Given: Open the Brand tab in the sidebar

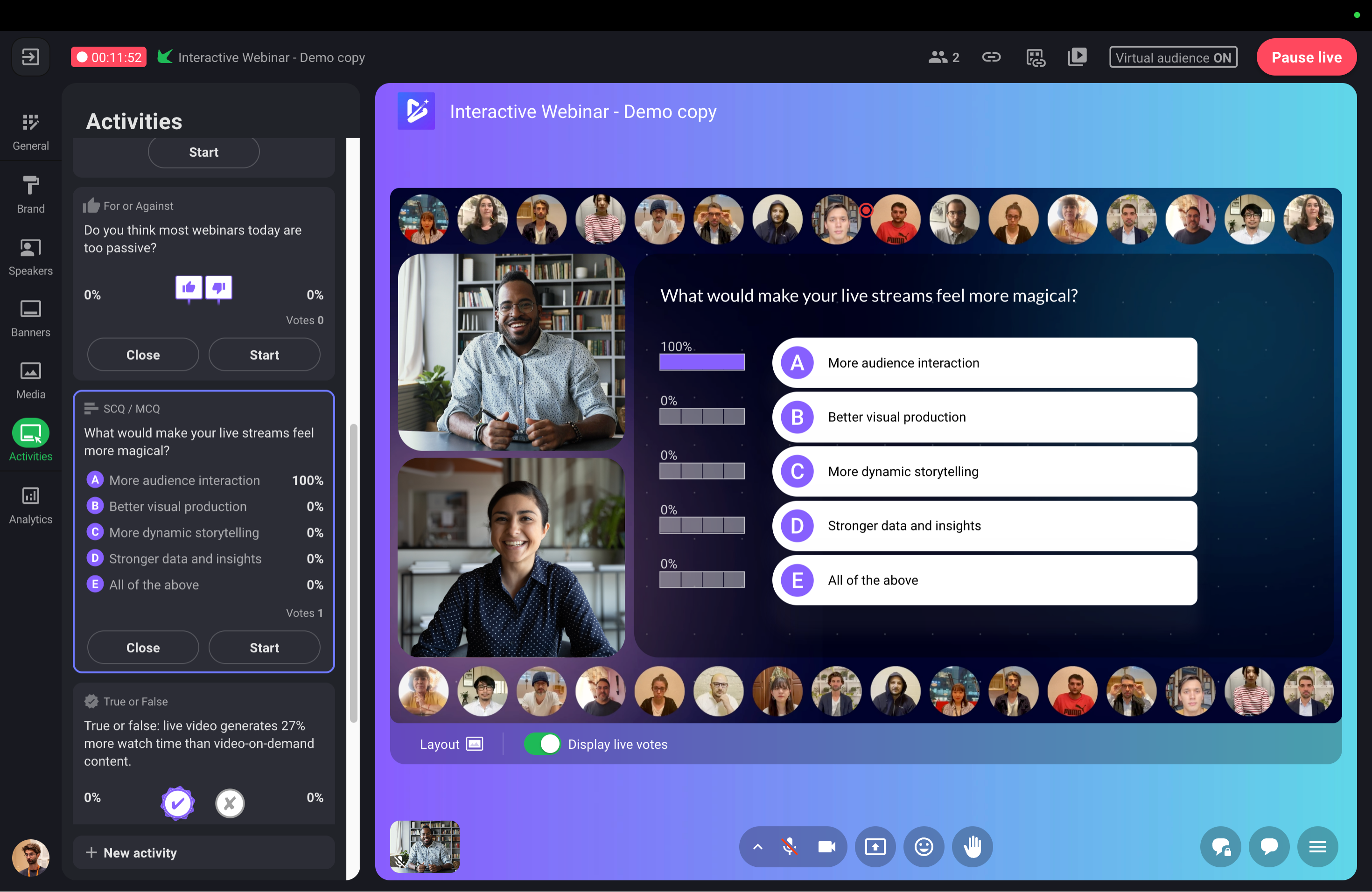Looking at the screenshot, I should pyautogui.click(x=30, y=194).
